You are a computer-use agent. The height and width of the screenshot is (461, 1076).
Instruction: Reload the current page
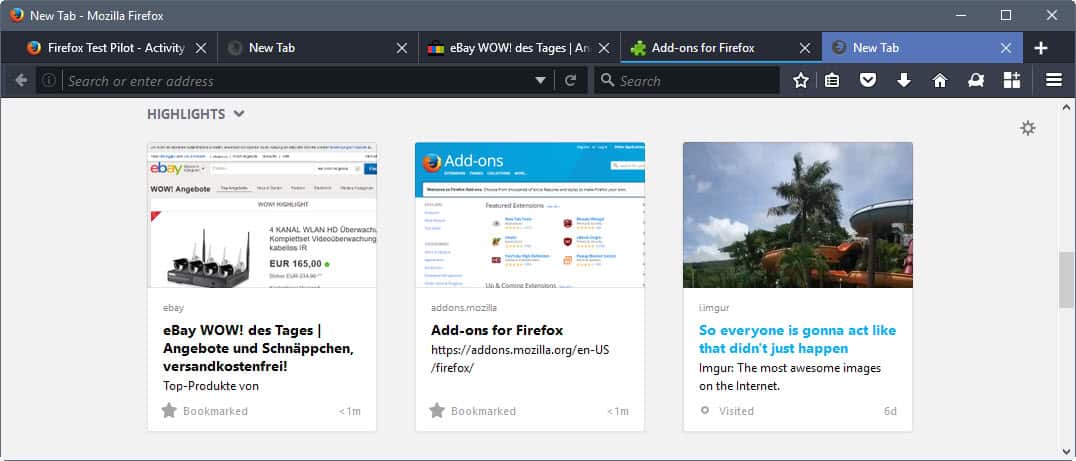[x=570, y=81]
